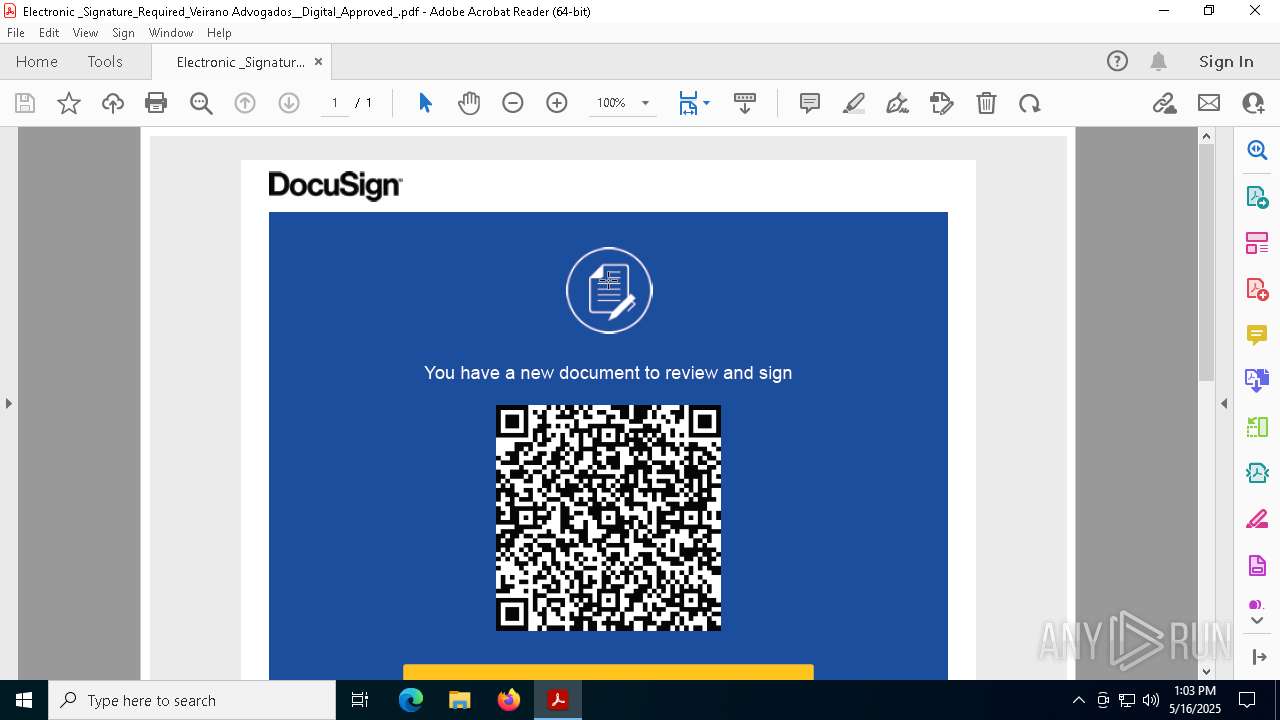Open the notifications bell
This screenshot has width=1280, height=720.
coord(1159,61)
